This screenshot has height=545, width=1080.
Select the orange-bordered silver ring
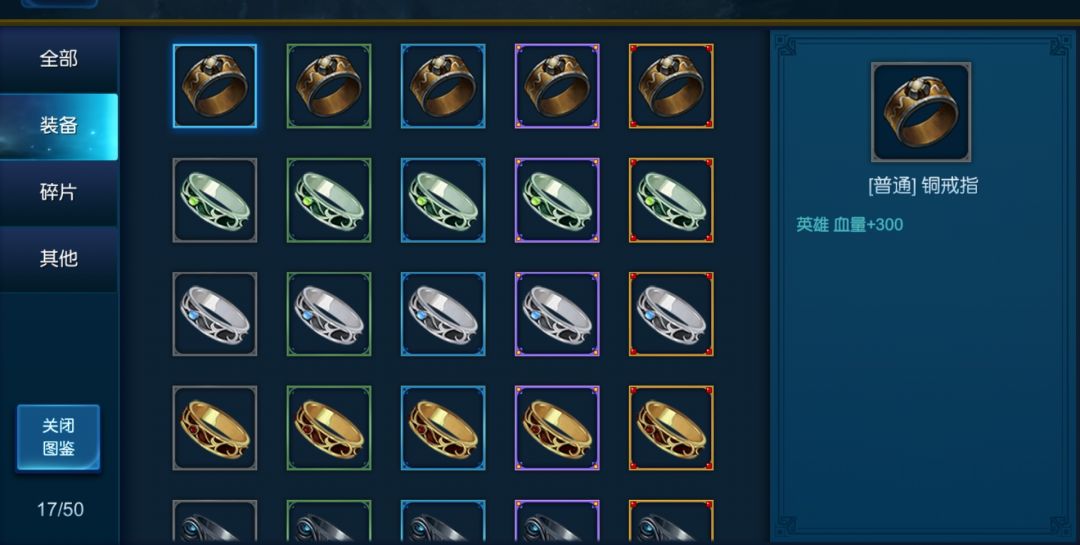click(671, 314)
